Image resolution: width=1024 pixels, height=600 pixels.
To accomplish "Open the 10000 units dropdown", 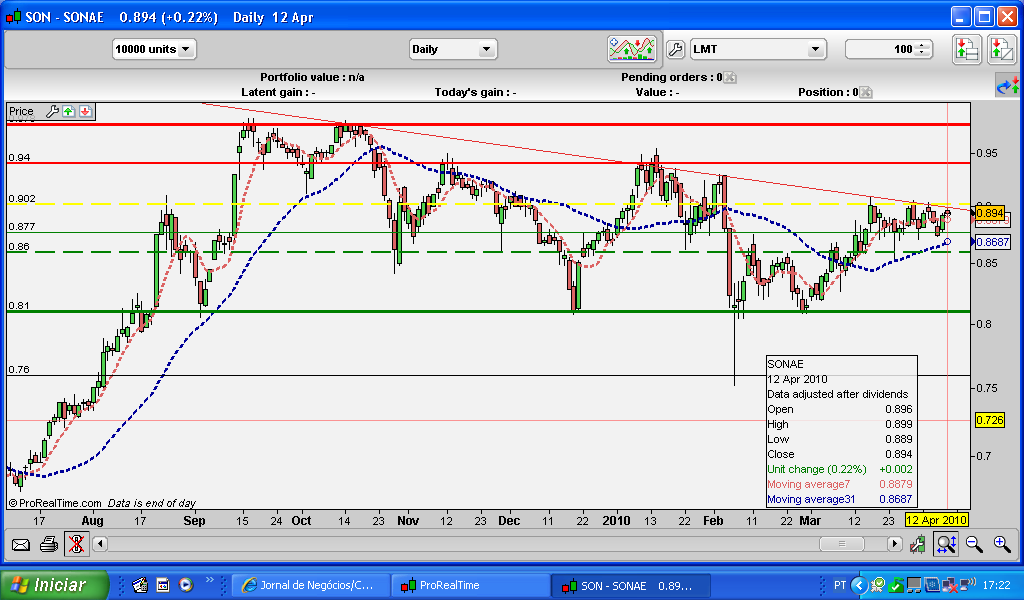I will click(x=154, y=49).
